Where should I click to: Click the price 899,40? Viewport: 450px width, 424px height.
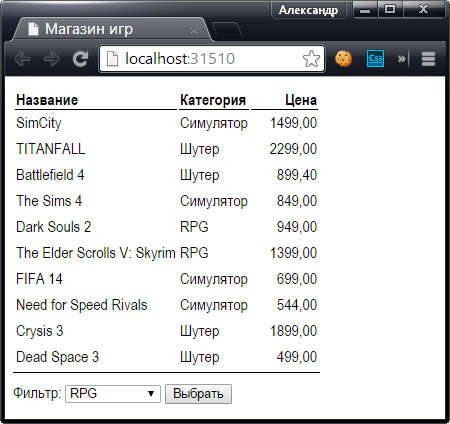pyautogui.click(x=297, y=175)
